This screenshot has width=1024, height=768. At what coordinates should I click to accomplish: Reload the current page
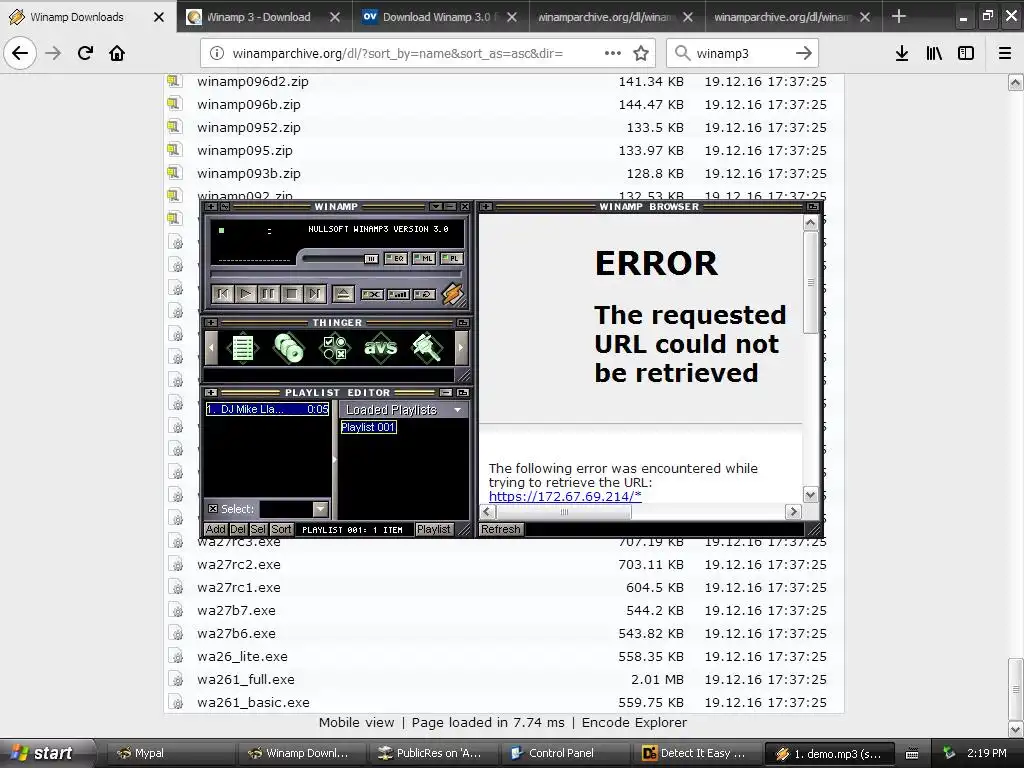pyautogui.click(x=86, y=53)
